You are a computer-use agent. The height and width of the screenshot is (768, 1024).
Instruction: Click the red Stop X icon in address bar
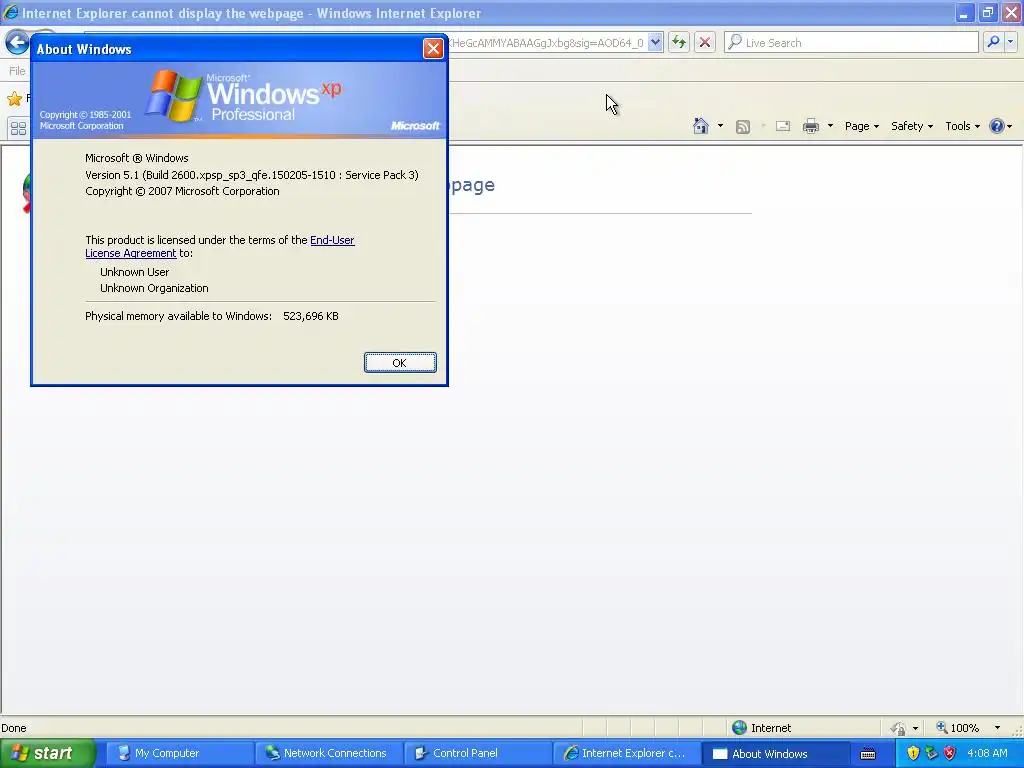pyautogui.click(x=705, y=42)
